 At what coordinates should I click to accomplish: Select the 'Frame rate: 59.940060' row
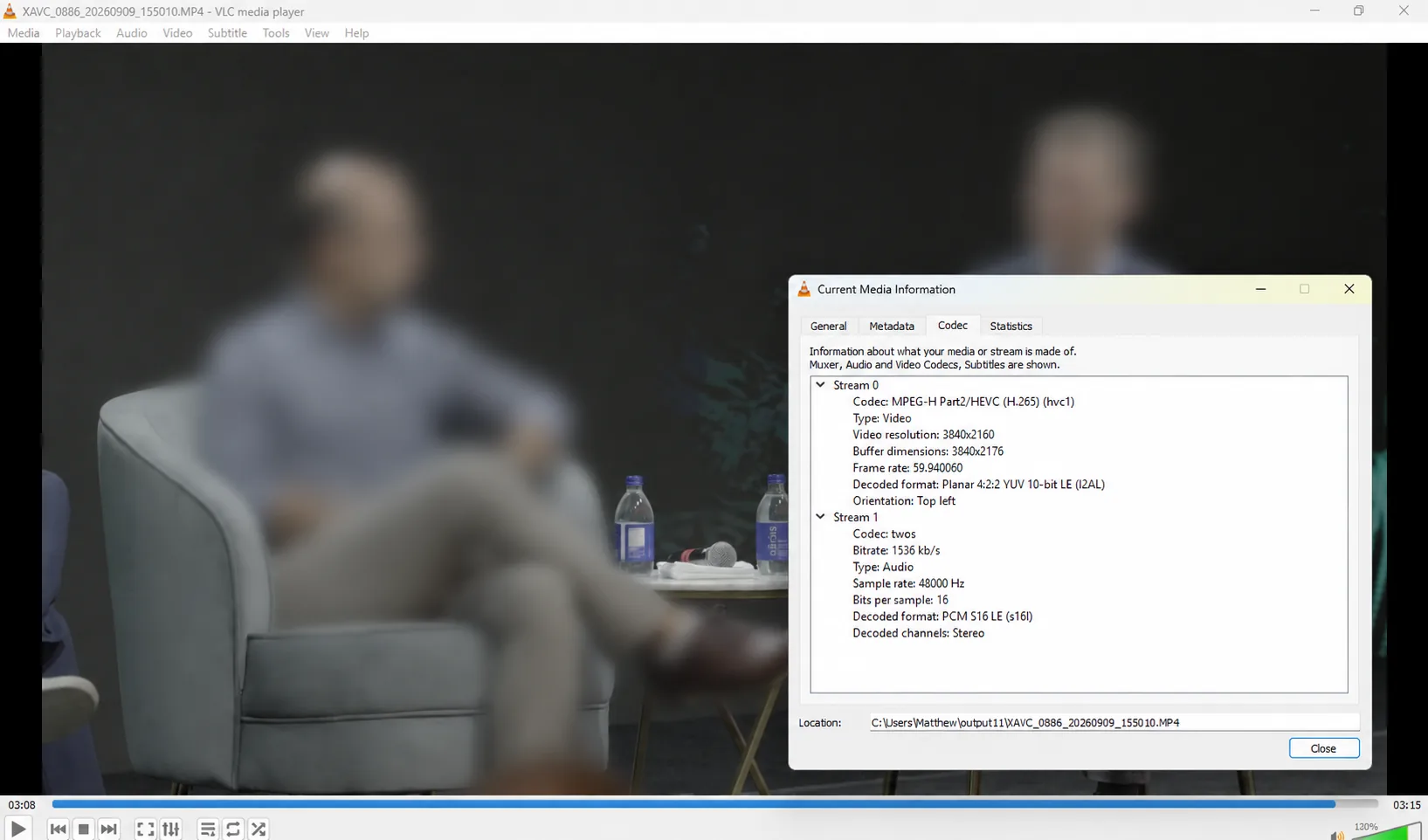[907, 468]
